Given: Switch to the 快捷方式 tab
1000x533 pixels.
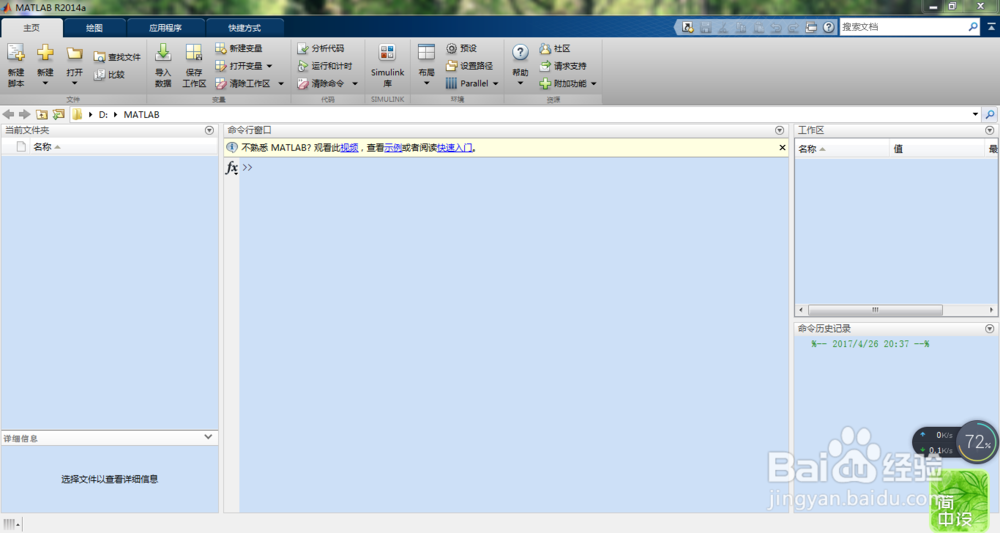Looking at the screenshot, I should (x=244, y=27).
